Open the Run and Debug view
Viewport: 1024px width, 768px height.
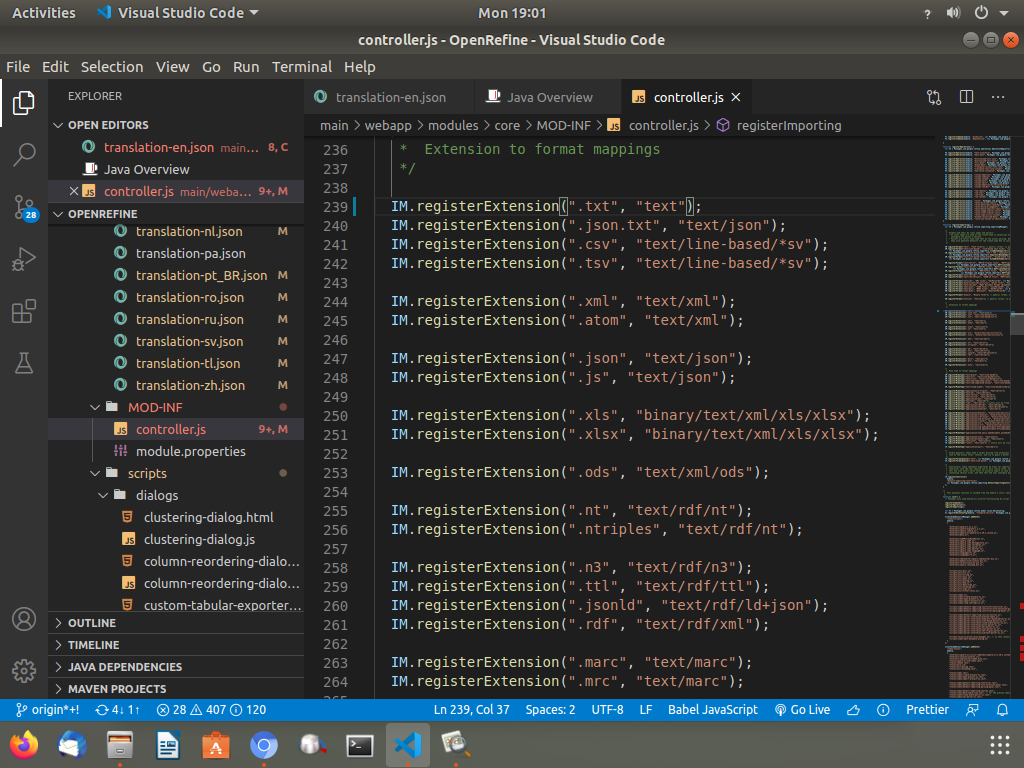(24, 259)
